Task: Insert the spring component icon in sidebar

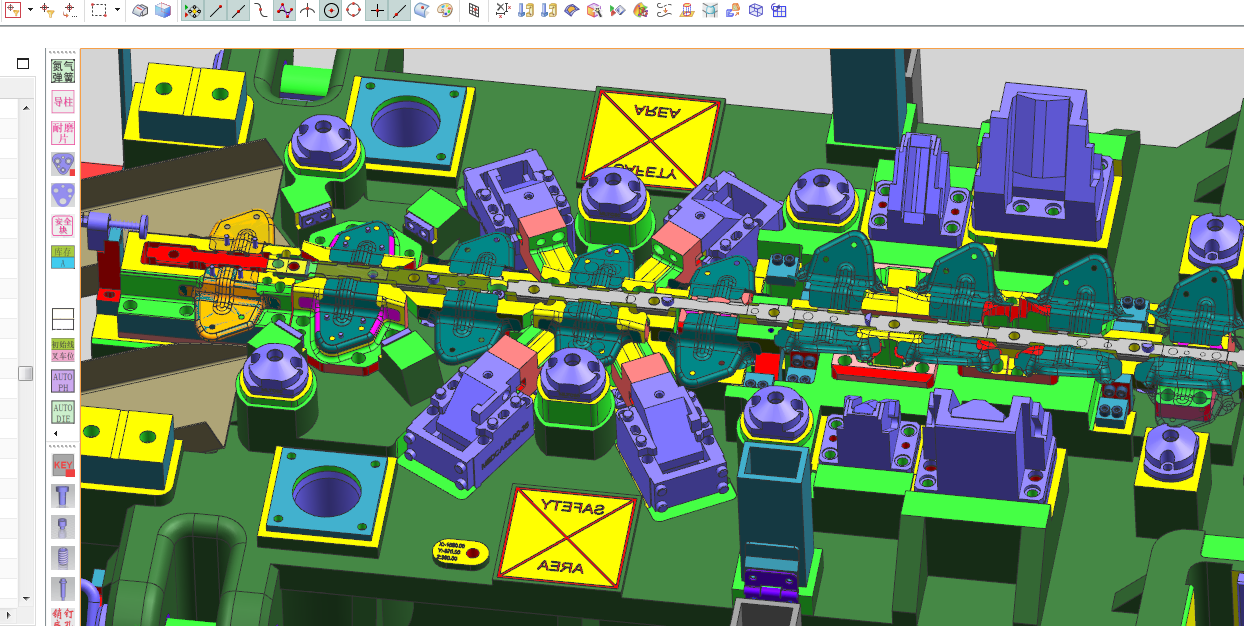Action: (x=63, y=557)
